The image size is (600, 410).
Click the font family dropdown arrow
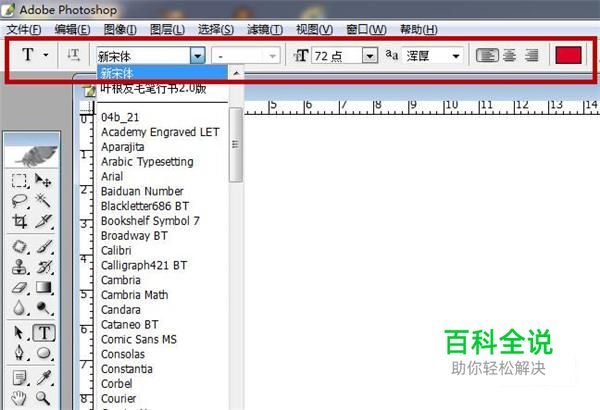point(197,56)
